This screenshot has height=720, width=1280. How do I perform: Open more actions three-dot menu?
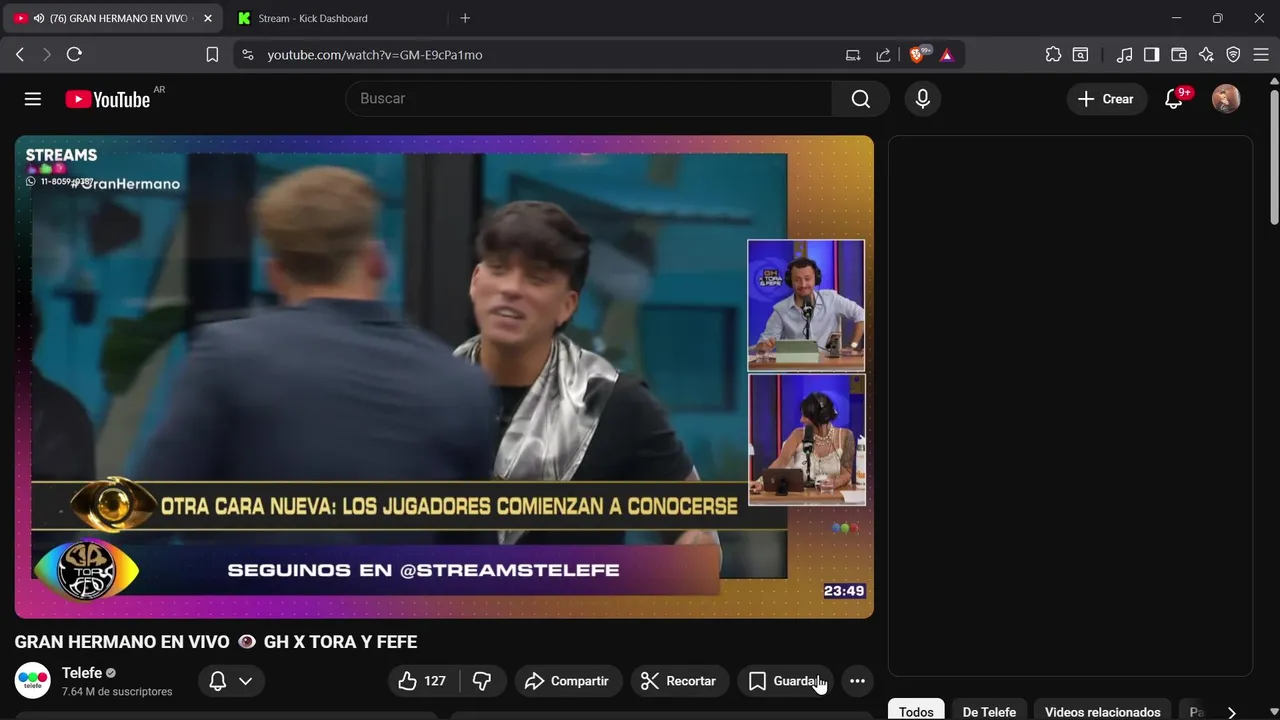(857, 681)
